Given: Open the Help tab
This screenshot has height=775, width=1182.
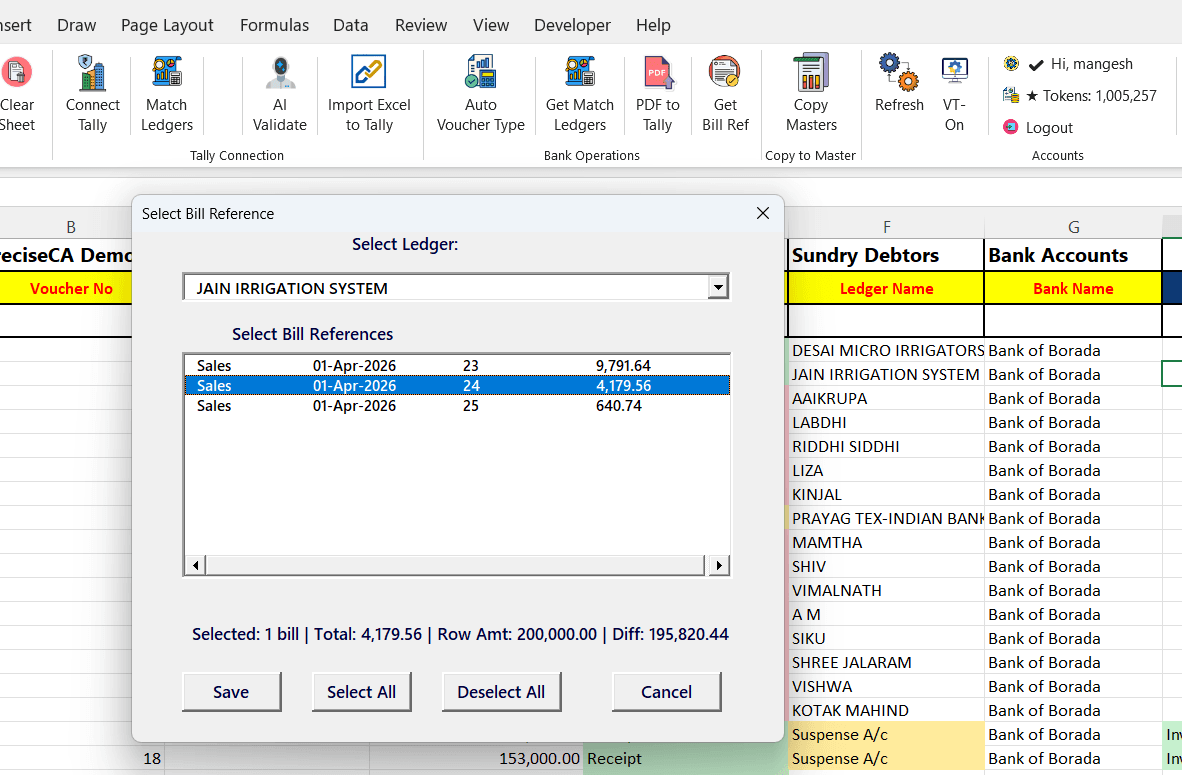Looking at the screenshot, I should (x=653, y=25).
